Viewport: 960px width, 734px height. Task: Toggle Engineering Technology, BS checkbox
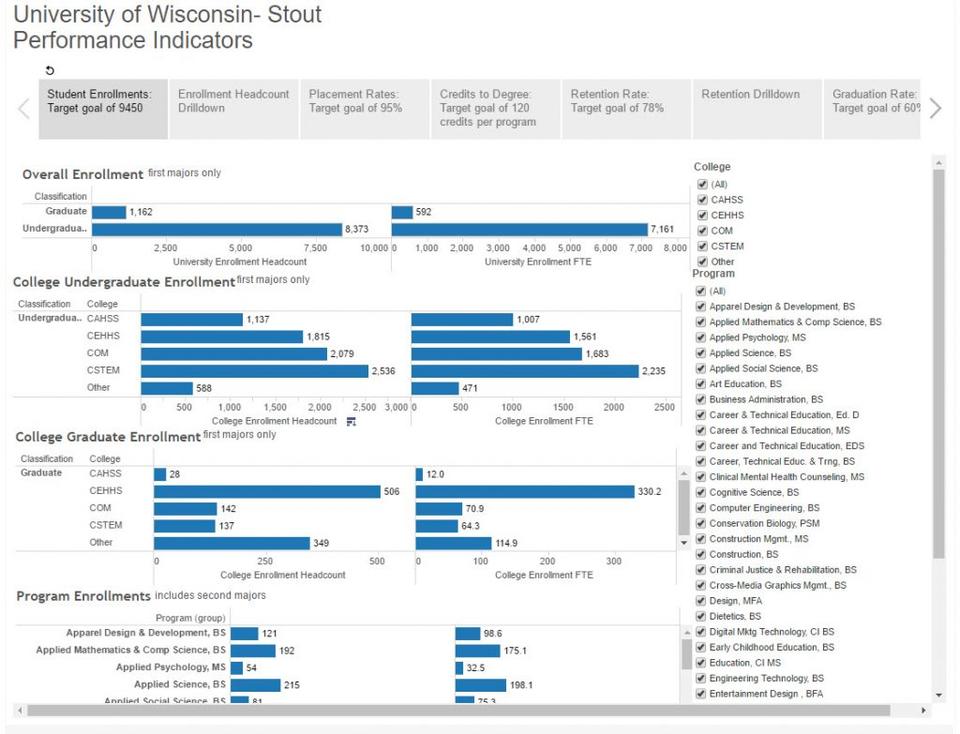click(701, 678)
